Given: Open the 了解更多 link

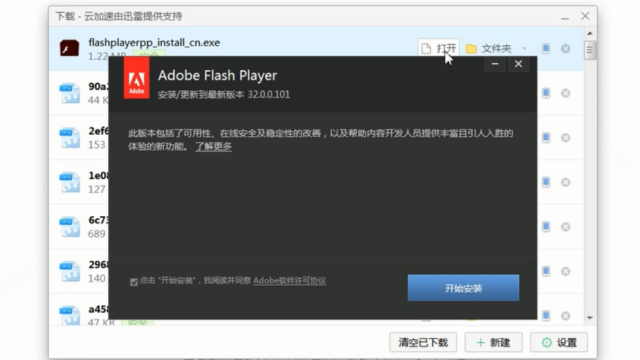Looking at the screenshot, I should (213, 146).
